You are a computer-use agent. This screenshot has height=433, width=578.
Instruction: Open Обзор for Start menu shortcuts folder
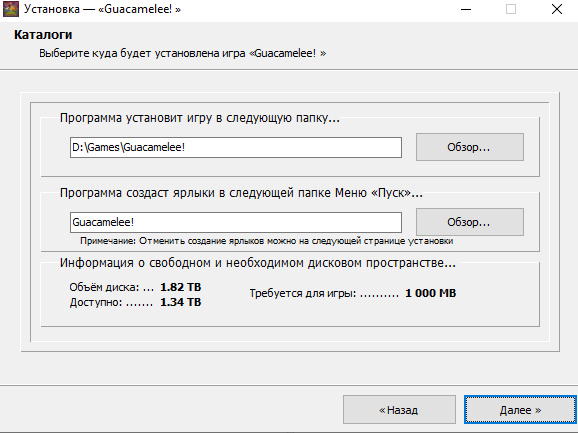[470, 222]
